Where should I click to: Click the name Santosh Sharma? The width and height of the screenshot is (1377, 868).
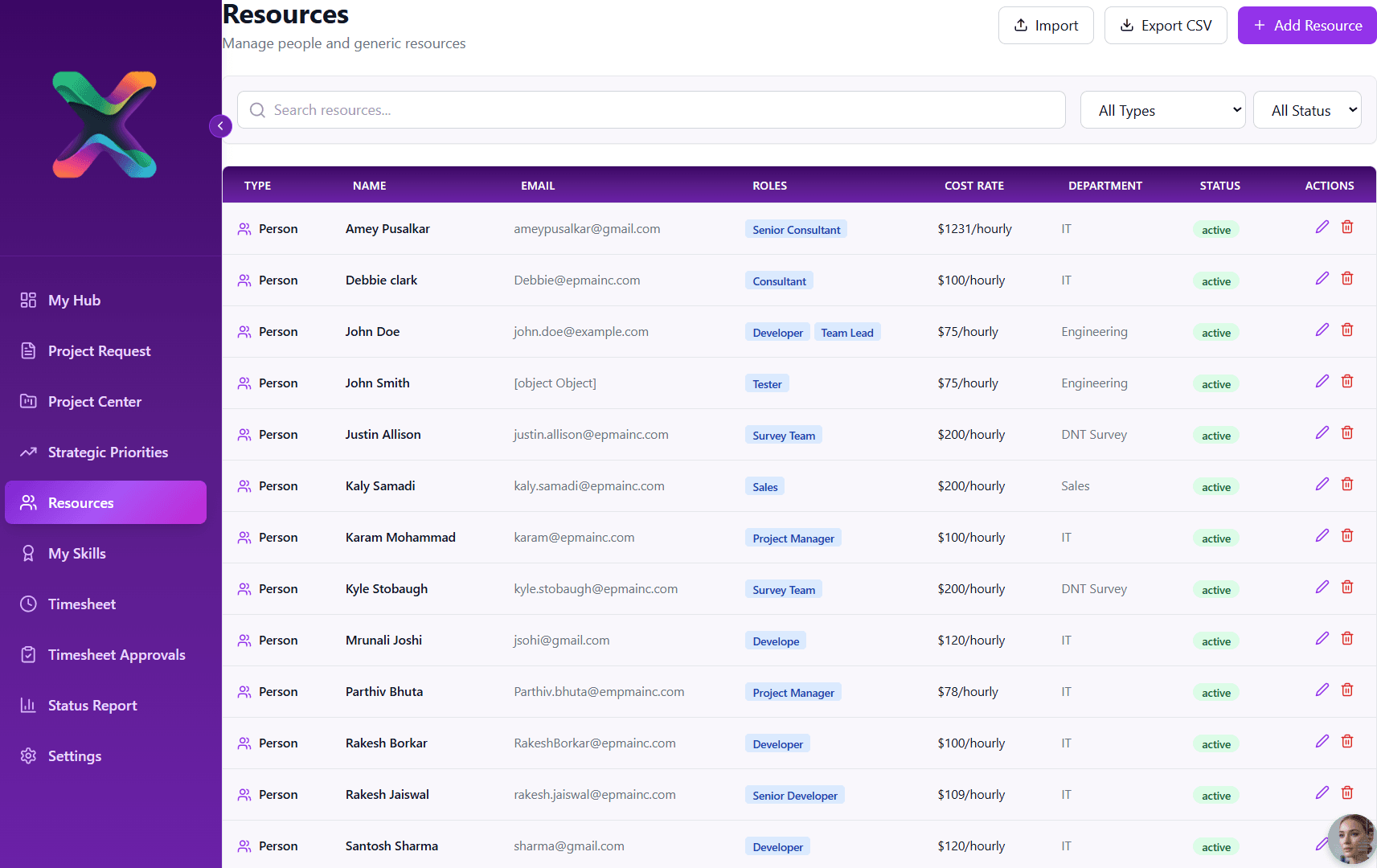pos(391,846)
